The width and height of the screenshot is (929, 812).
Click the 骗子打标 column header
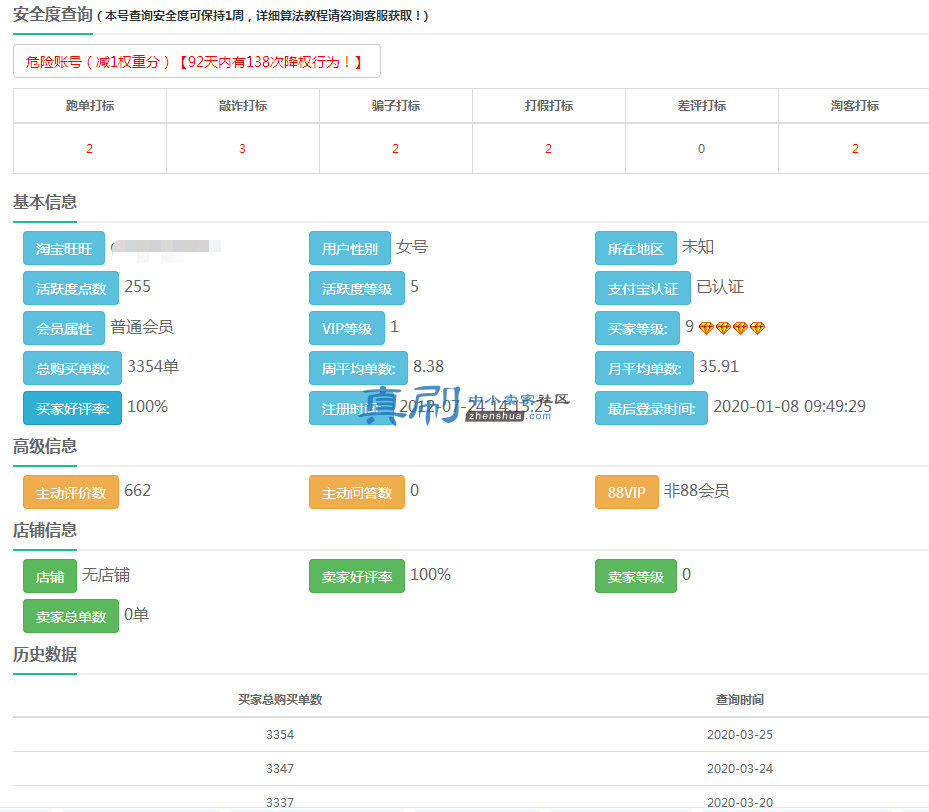tap(396, 105)
